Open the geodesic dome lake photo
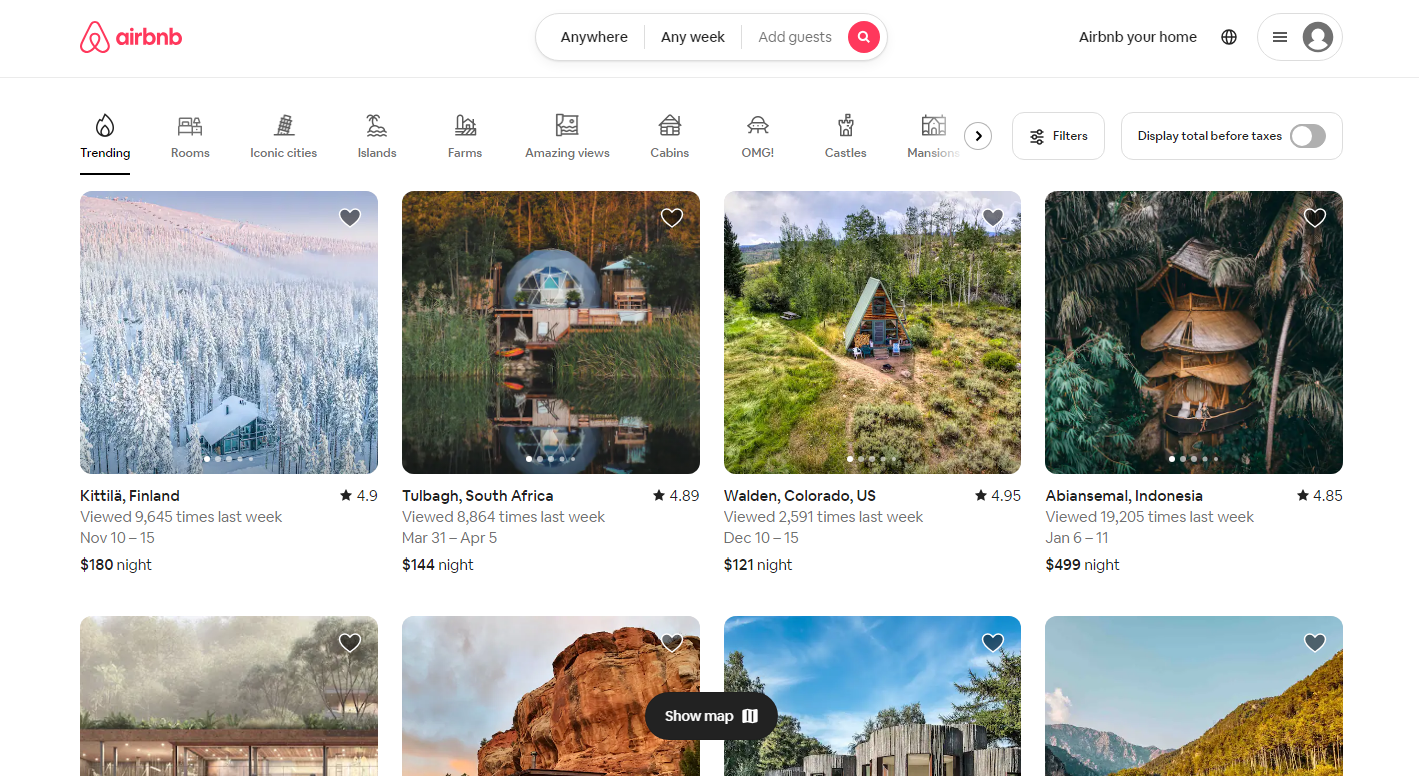This screenshot has width=1419, height=776. click(x=551, y=332)
